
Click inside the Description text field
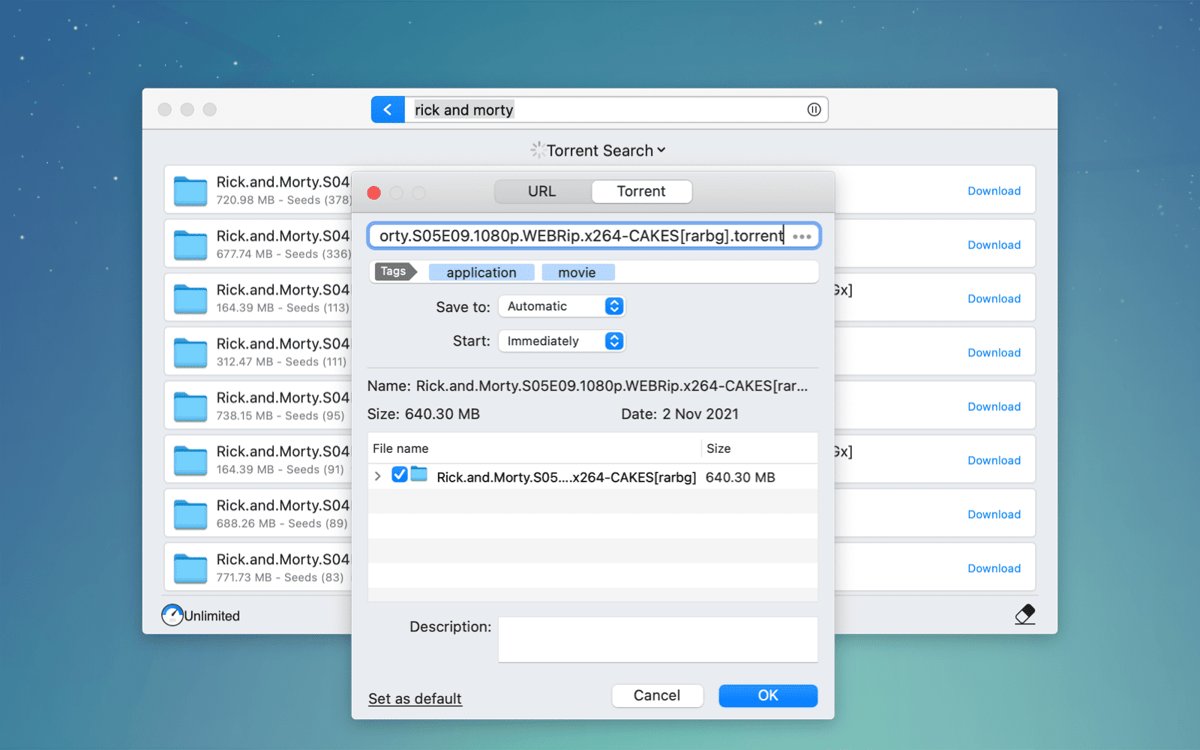click(657, 639)
